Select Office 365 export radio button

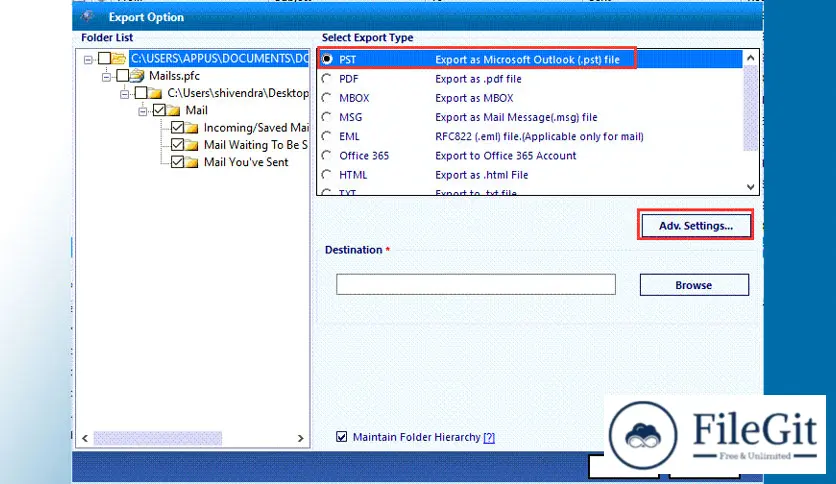click(x=327, y=155)
